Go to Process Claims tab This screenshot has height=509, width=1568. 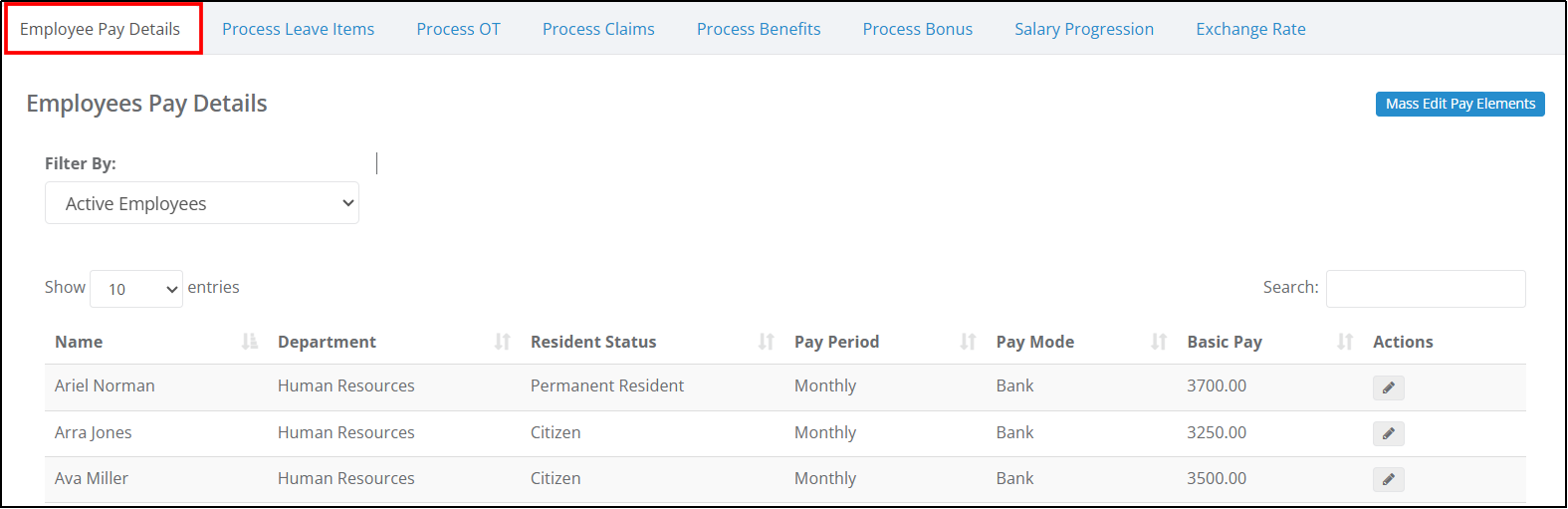(598, 29)
